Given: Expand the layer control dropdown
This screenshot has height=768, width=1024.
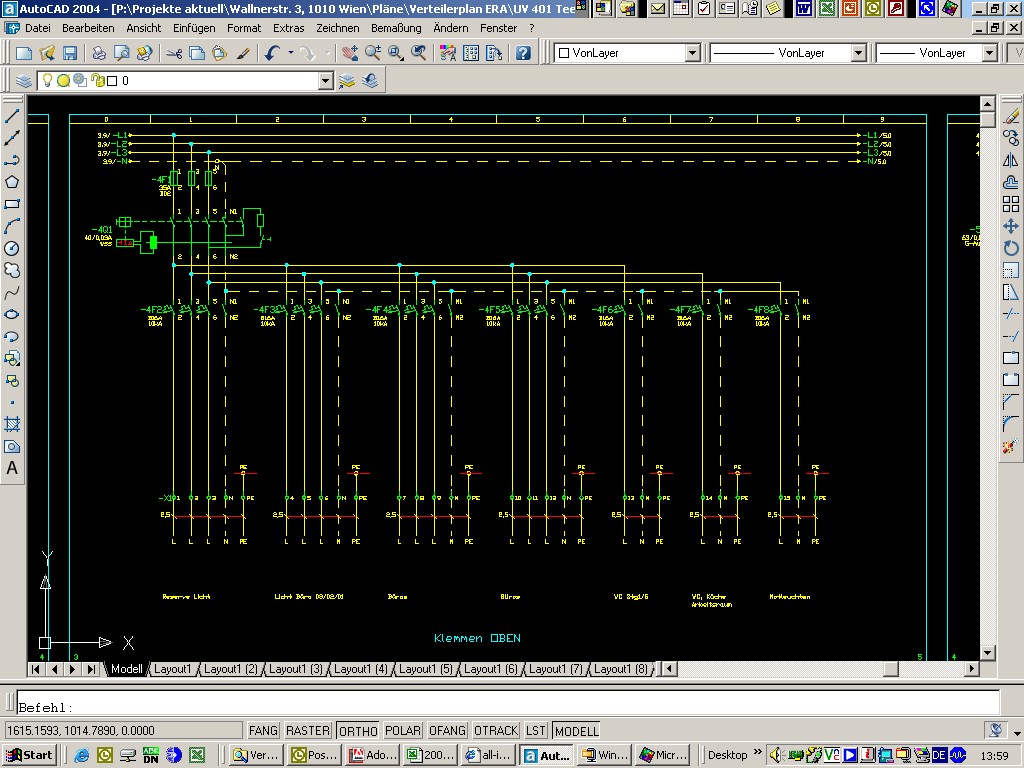Looking at the screenshot, I should tap(326, 81).
